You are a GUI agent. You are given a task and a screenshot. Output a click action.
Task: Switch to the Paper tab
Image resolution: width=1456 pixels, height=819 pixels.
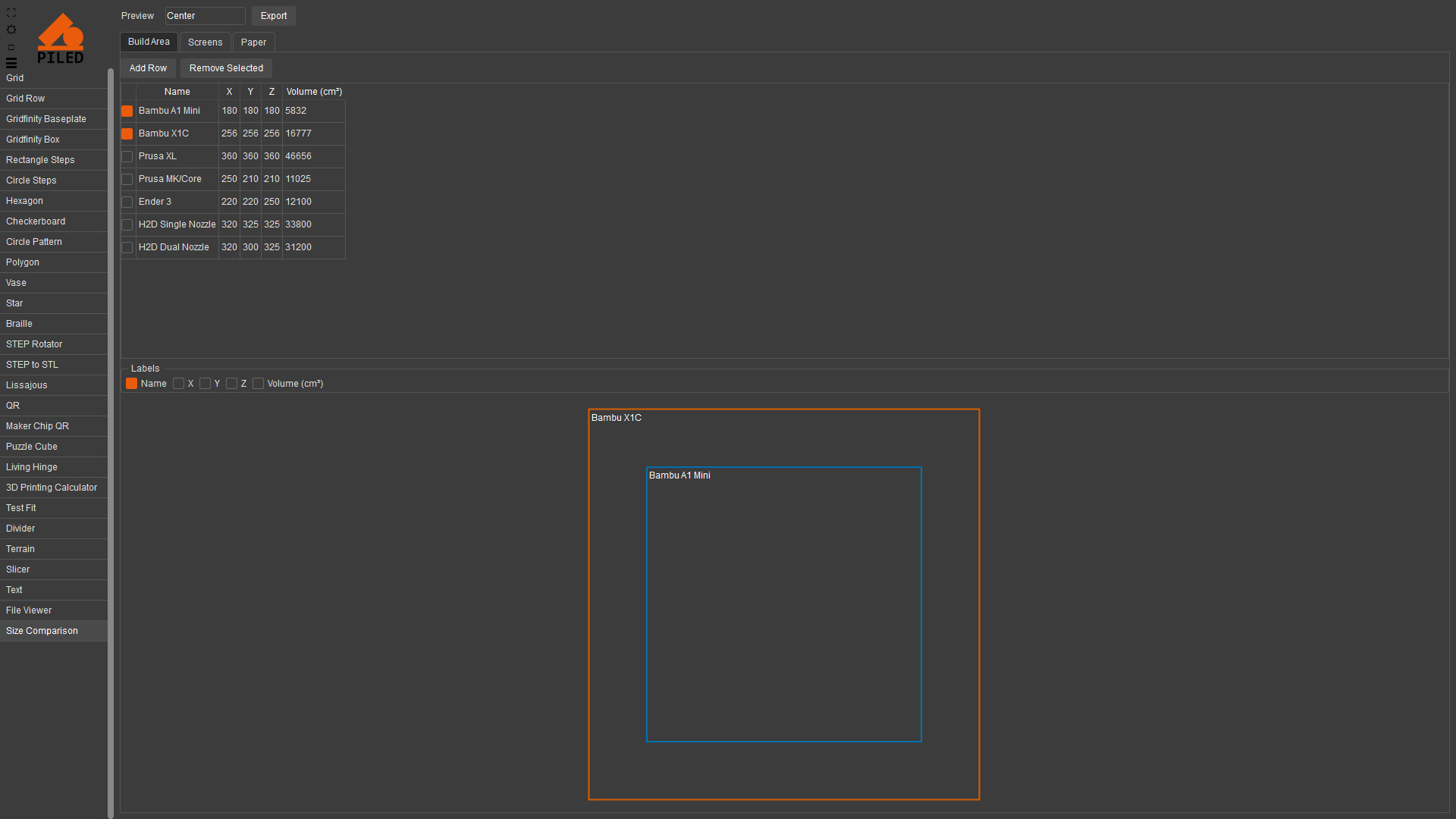coord(253,42)
